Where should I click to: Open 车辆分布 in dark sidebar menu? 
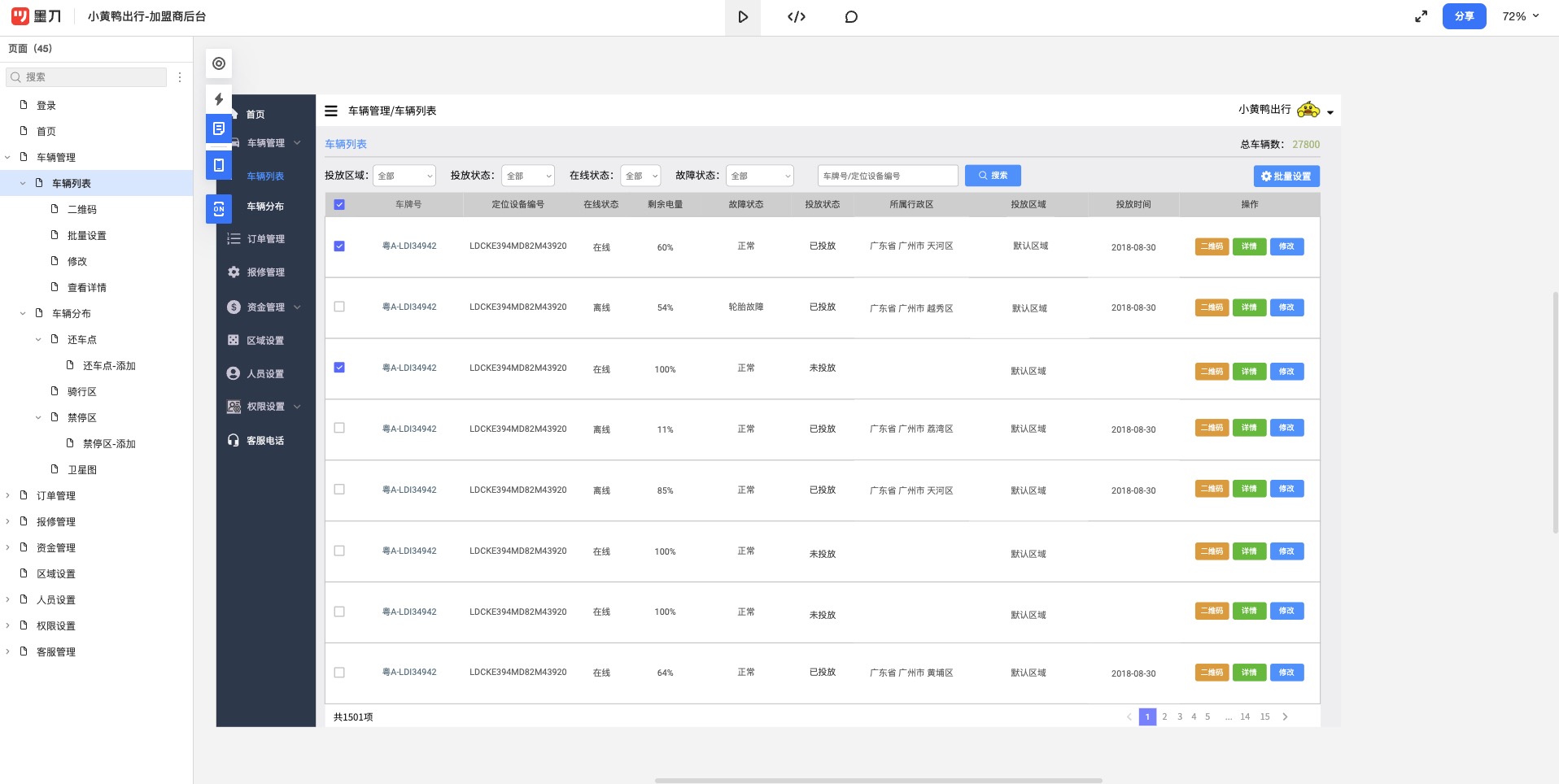265,207
